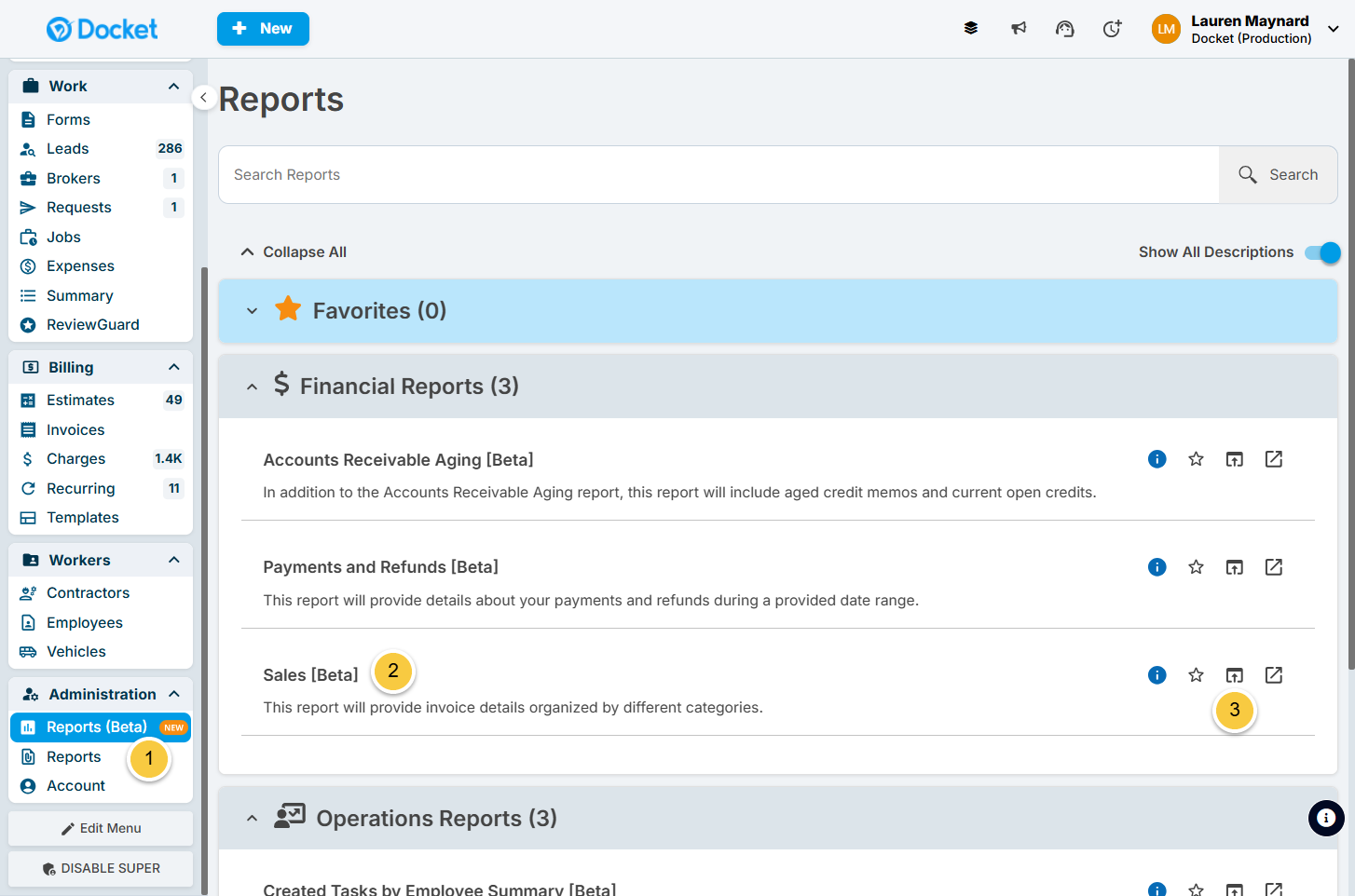Open Charges in Billing
This screenshot has height=896, width=1355.
coord(101,458)
